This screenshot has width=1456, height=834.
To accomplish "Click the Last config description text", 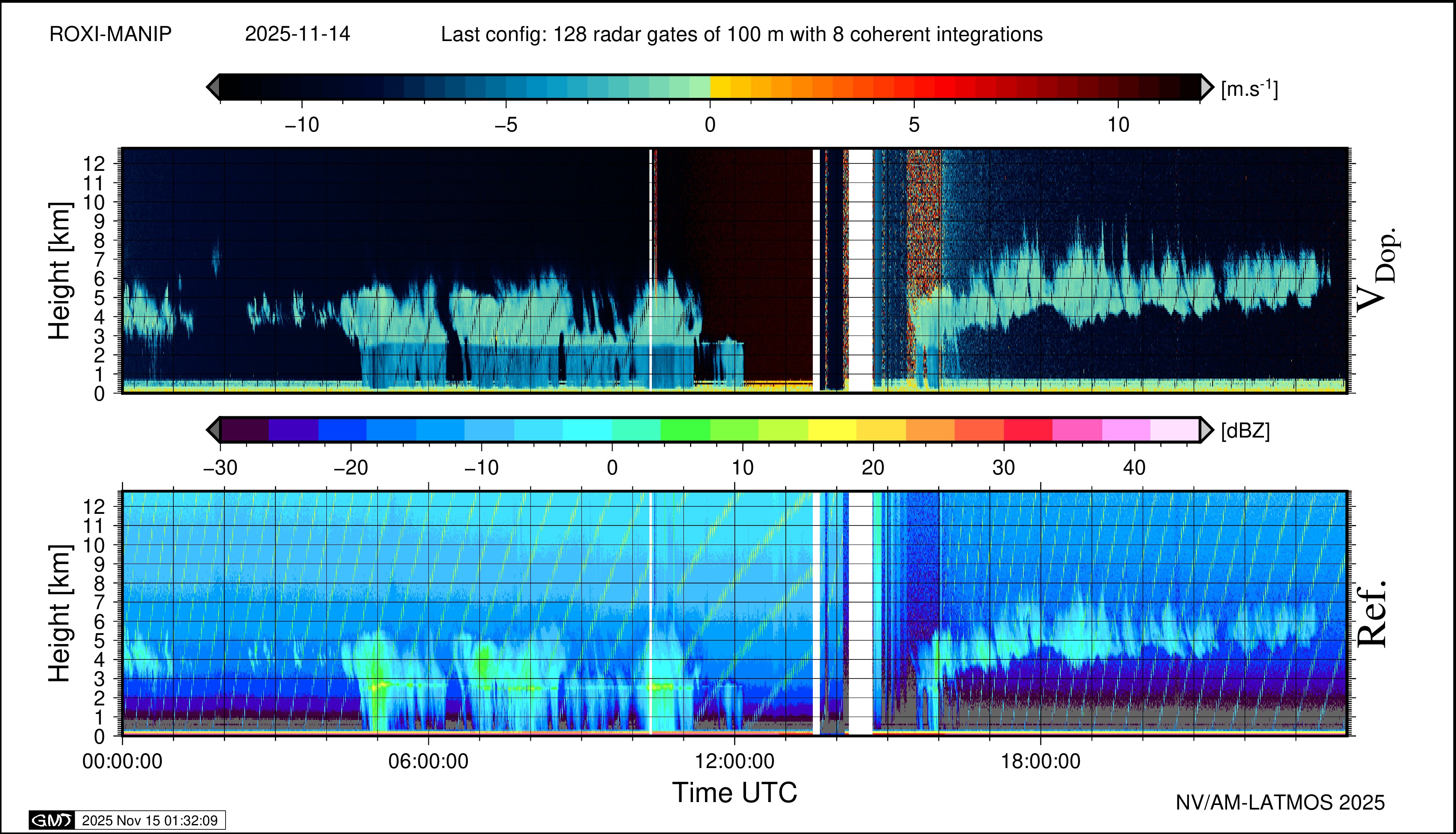I will click(741, 34).
